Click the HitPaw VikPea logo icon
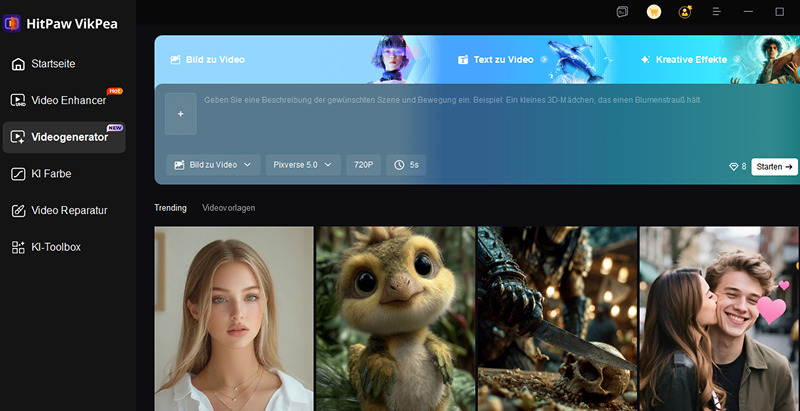 (11, 23)
